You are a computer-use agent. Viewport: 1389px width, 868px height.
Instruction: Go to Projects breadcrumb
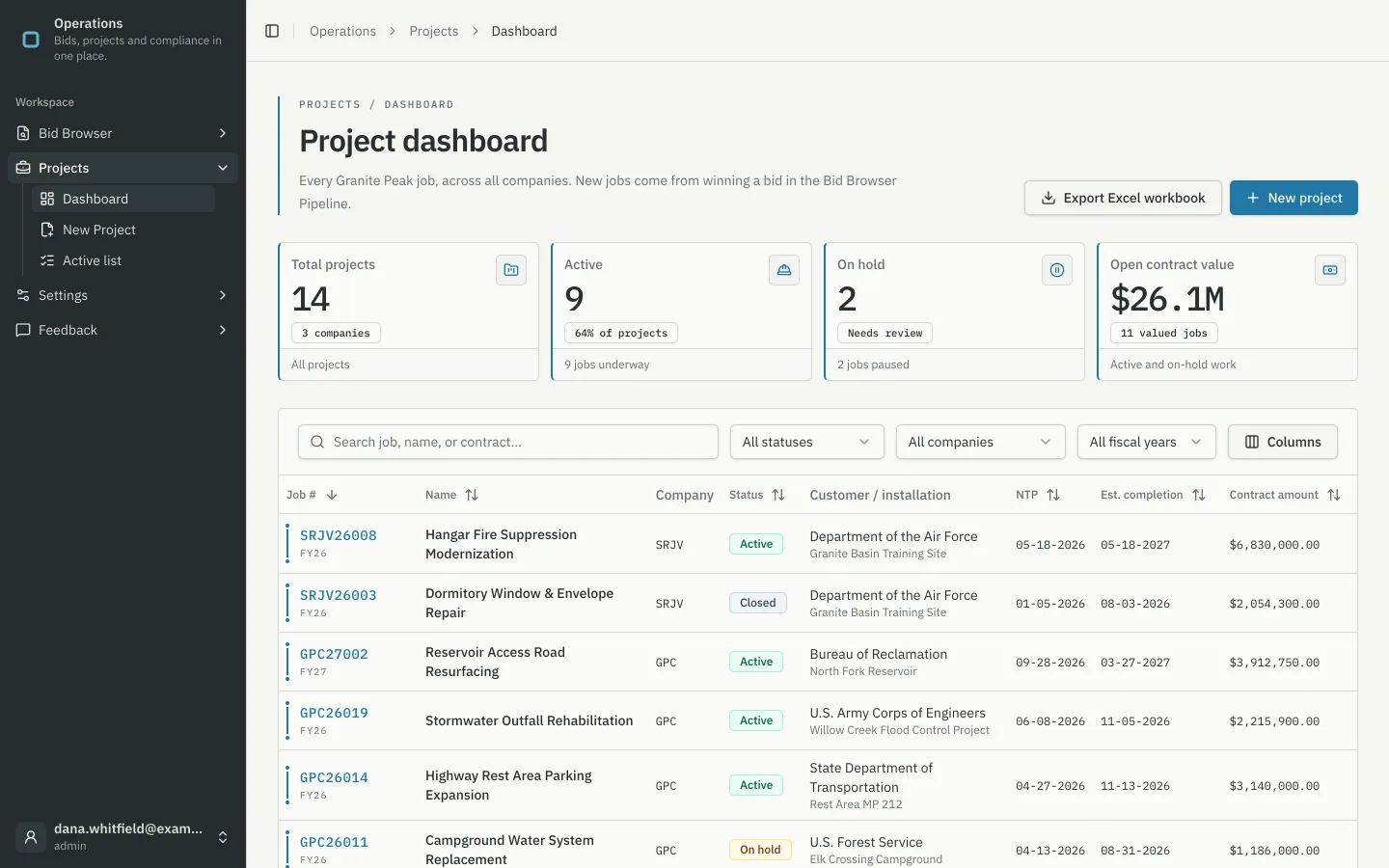tap(434, 31)
